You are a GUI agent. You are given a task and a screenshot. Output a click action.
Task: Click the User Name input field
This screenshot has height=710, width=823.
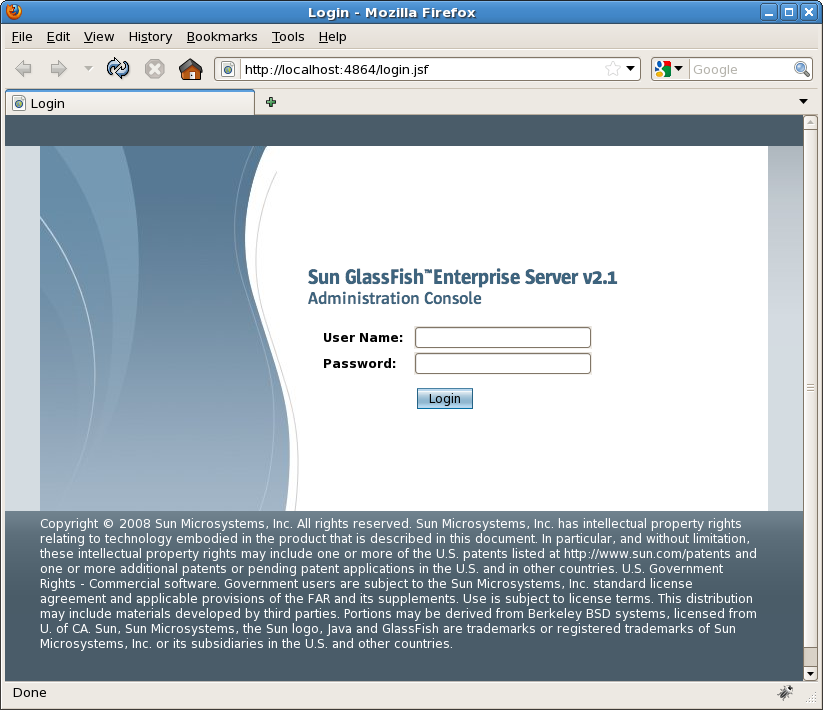pyautogui.click(x=503, y=337)
